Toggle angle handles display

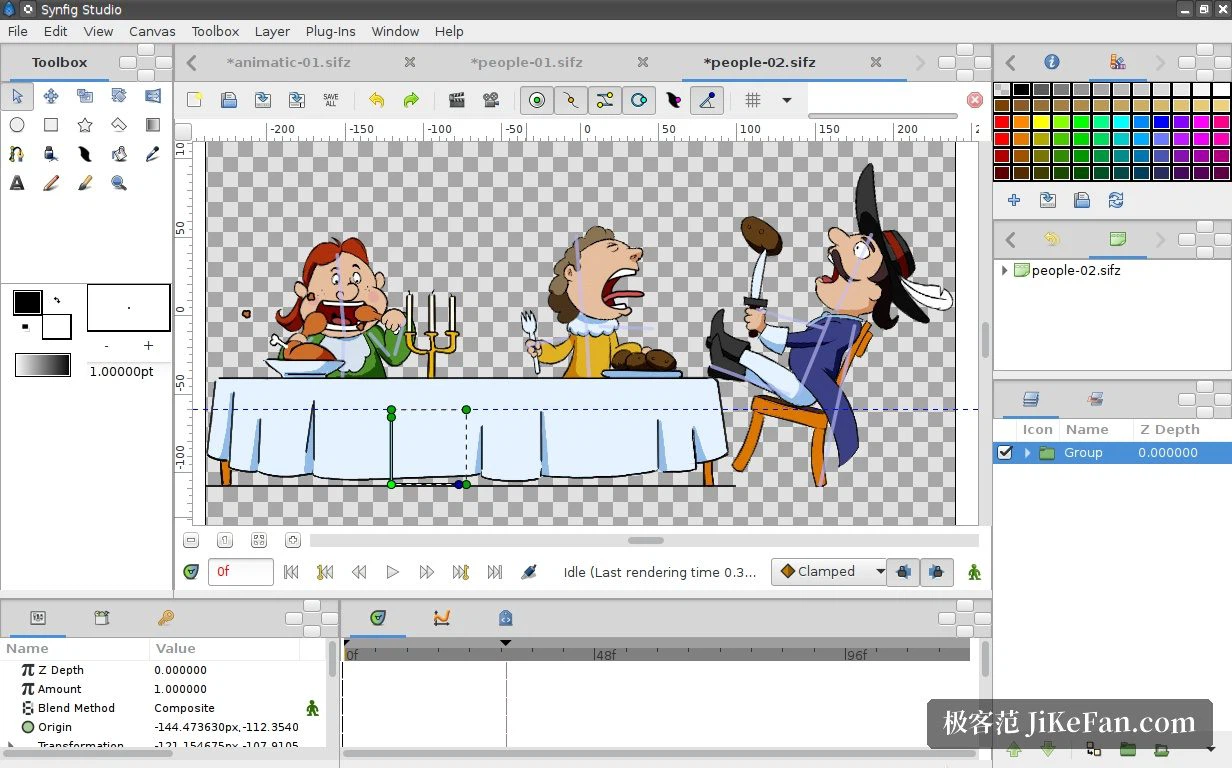pyautogui.click(x=707, y=100)
